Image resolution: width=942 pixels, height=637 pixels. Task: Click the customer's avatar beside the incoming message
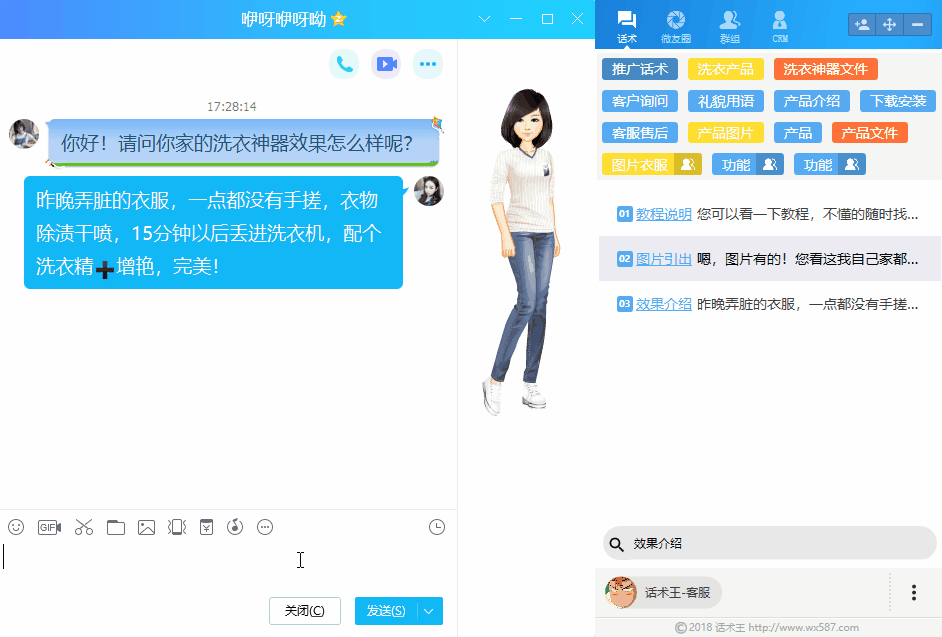(24, 133)
